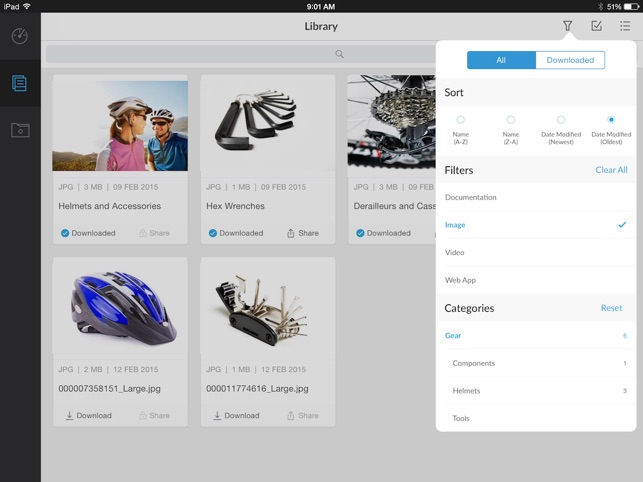The height and width of the screenshot is (482, 643).
Task: Select the Helmets subcategory
Action: click(x=536, y=391)
